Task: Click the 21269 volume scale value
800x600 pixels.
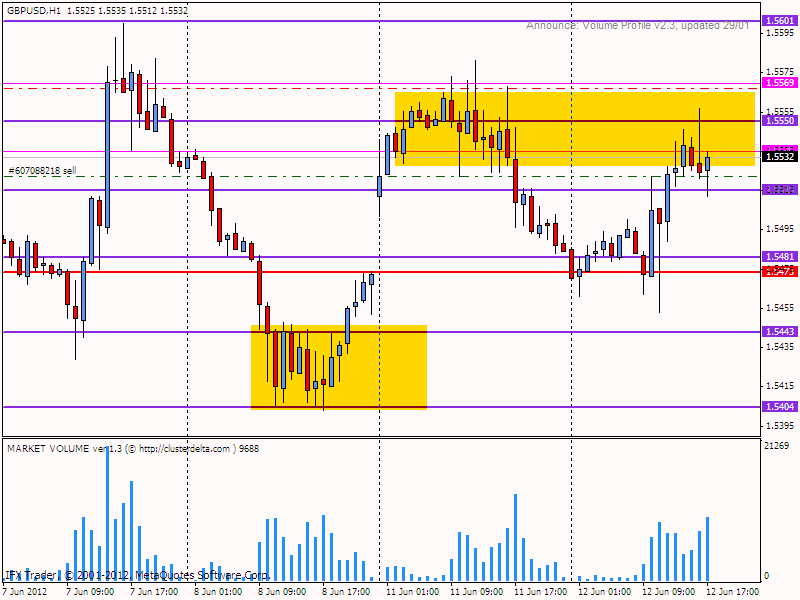Action: 777,446
